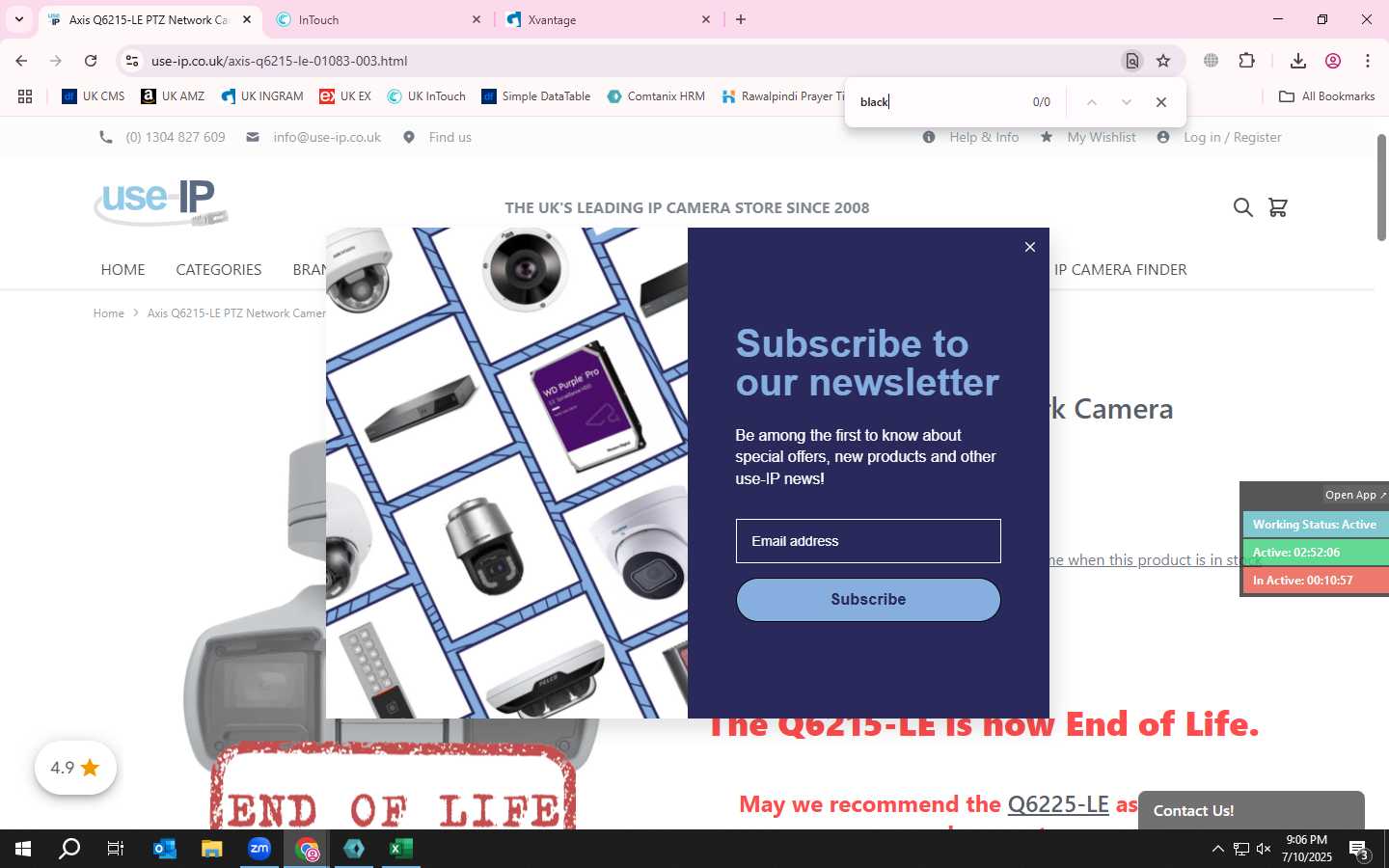Screen dimensions: 1389x868
Task: Click the Home breadcrumb link
Action: pos(108,313)
